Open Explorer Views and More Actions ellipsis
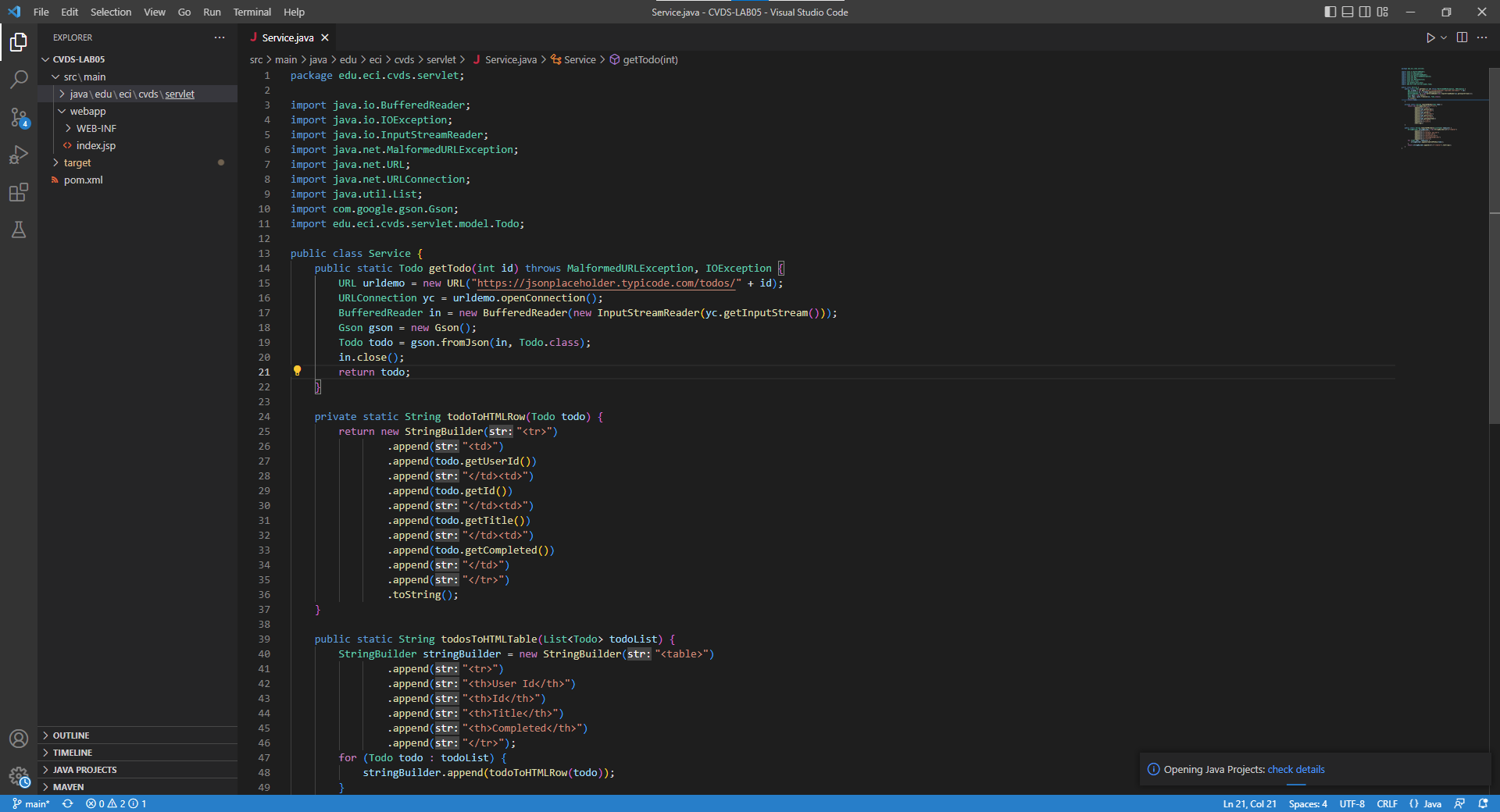1500x812 pixels. (x=220, y=37)
